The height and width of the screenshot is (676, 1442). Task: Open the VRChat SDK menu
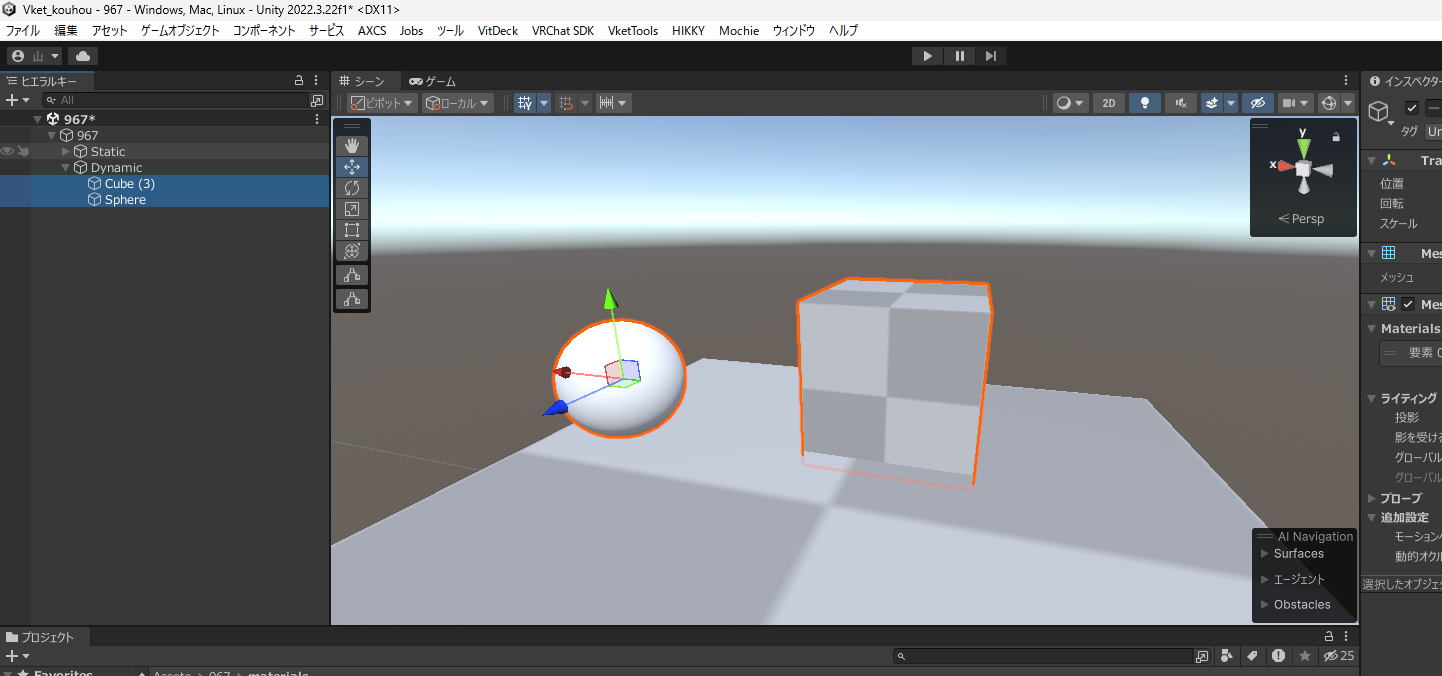tap(564, 30)
